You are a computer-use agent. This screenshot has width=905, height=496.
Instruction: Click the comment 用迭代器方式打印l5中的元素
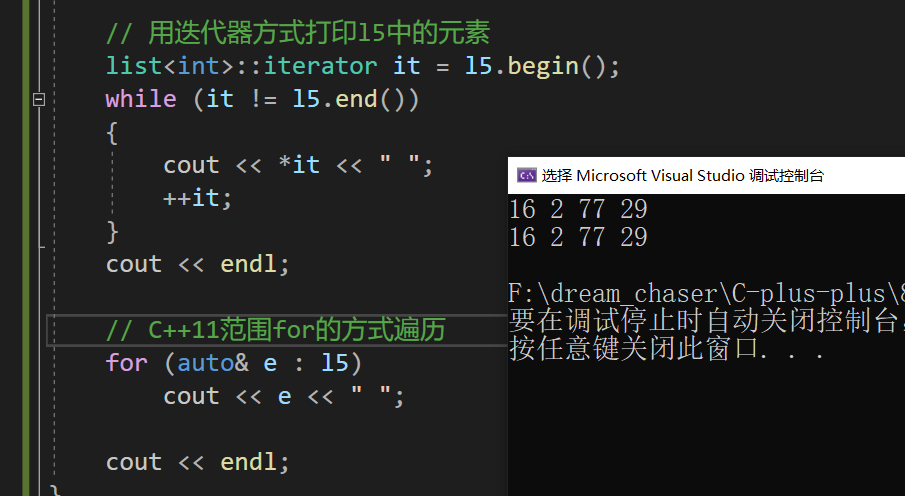[x=298, y=32]
